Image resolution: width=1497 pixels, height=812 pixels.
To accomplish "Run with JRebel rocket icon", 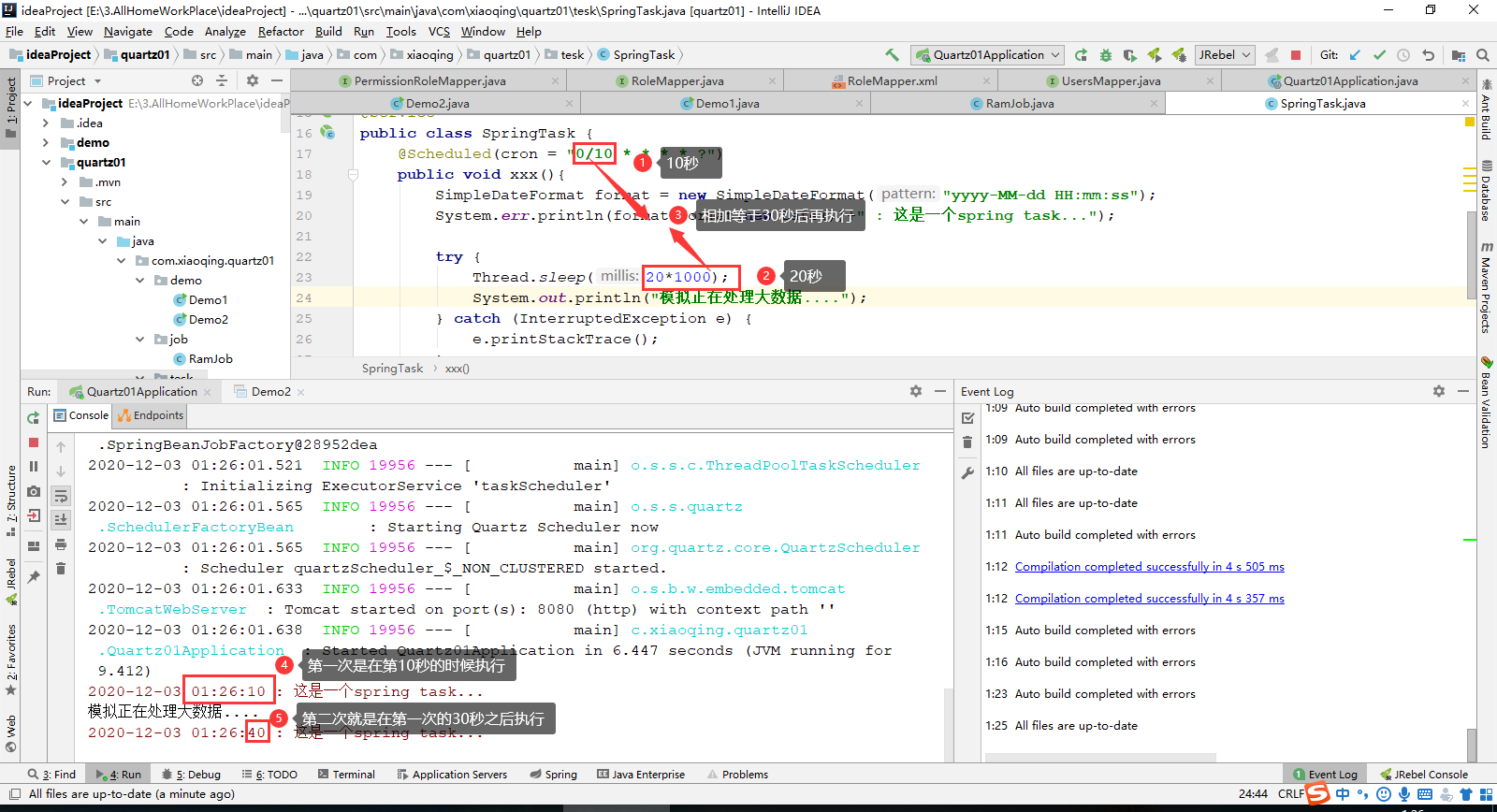I will (x=1155, y=55).
